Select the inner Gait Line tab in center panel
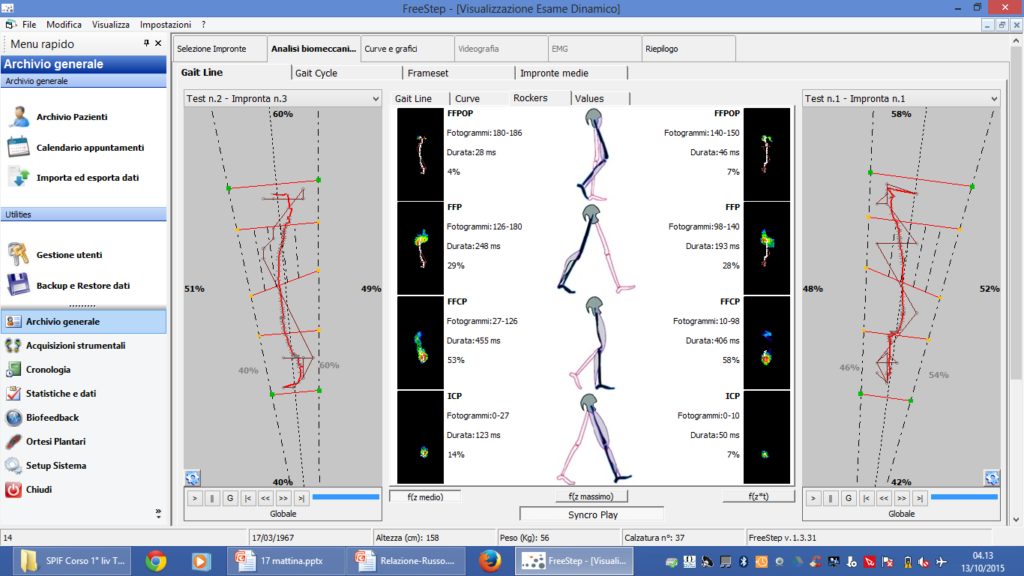The width and height of the screenshot is (1024, 576). coord(420,99)
